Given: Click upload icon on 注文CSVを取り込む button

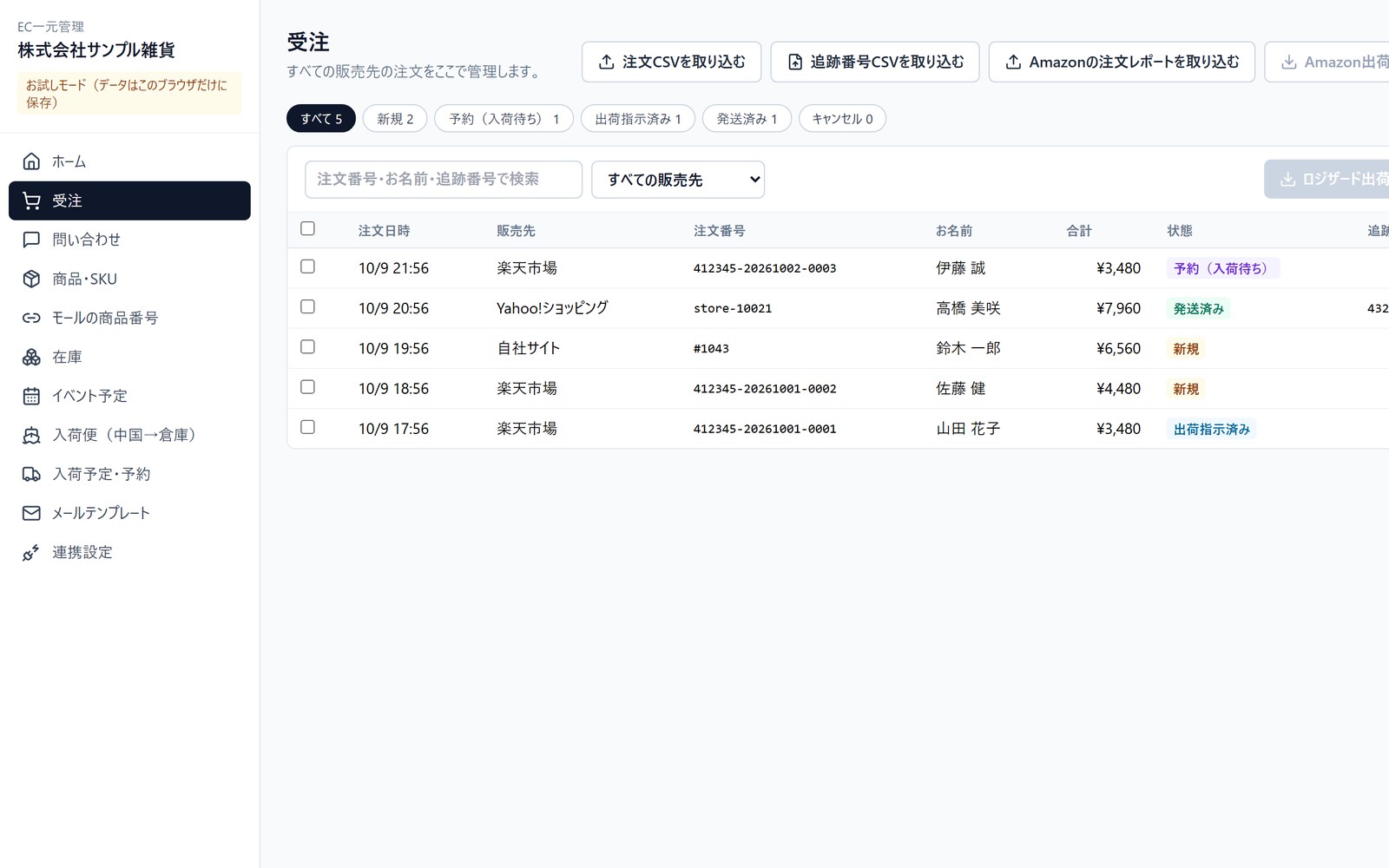Looking at the screenshot, I should click(607, 62).
